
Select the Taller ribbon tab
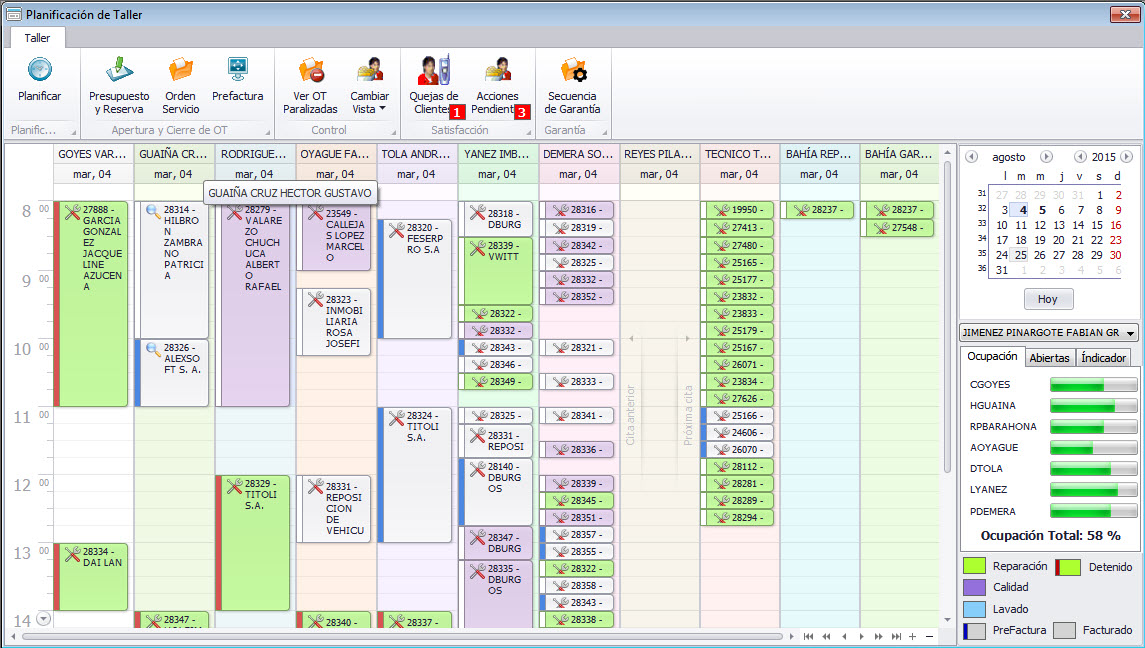pyautogui.click(x=37, y=37)
